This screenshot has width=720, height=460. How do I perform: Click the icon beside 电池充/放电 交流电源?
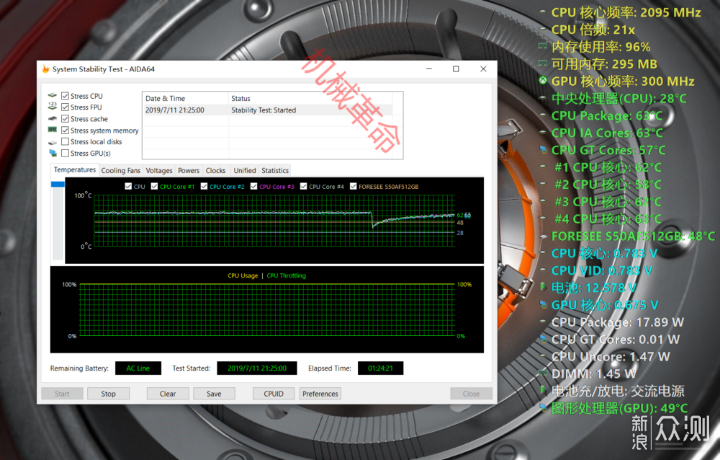(543, 391)
